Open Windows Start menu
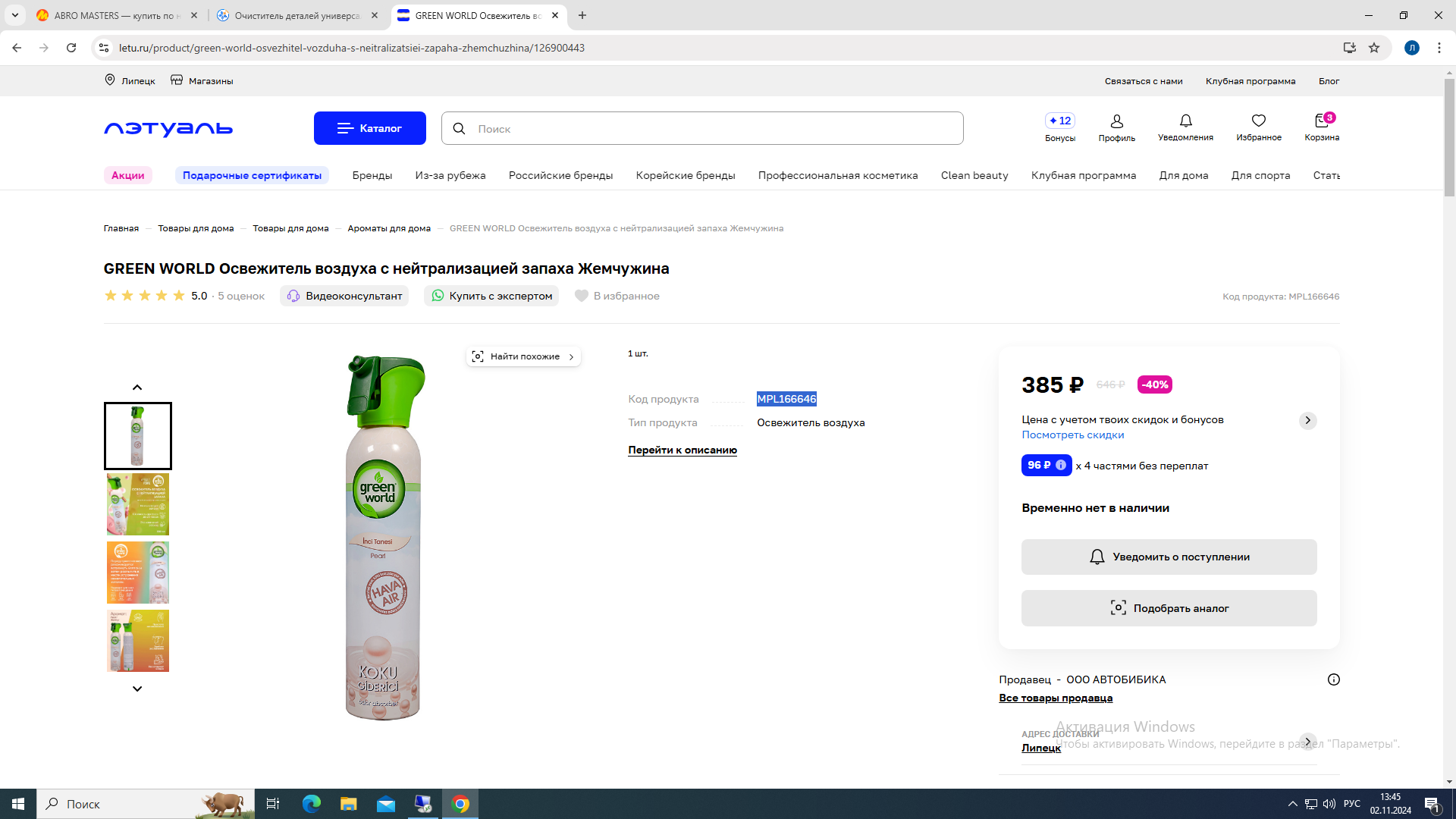The width and height of the screenshot is (1456, 819). [18, 804]
